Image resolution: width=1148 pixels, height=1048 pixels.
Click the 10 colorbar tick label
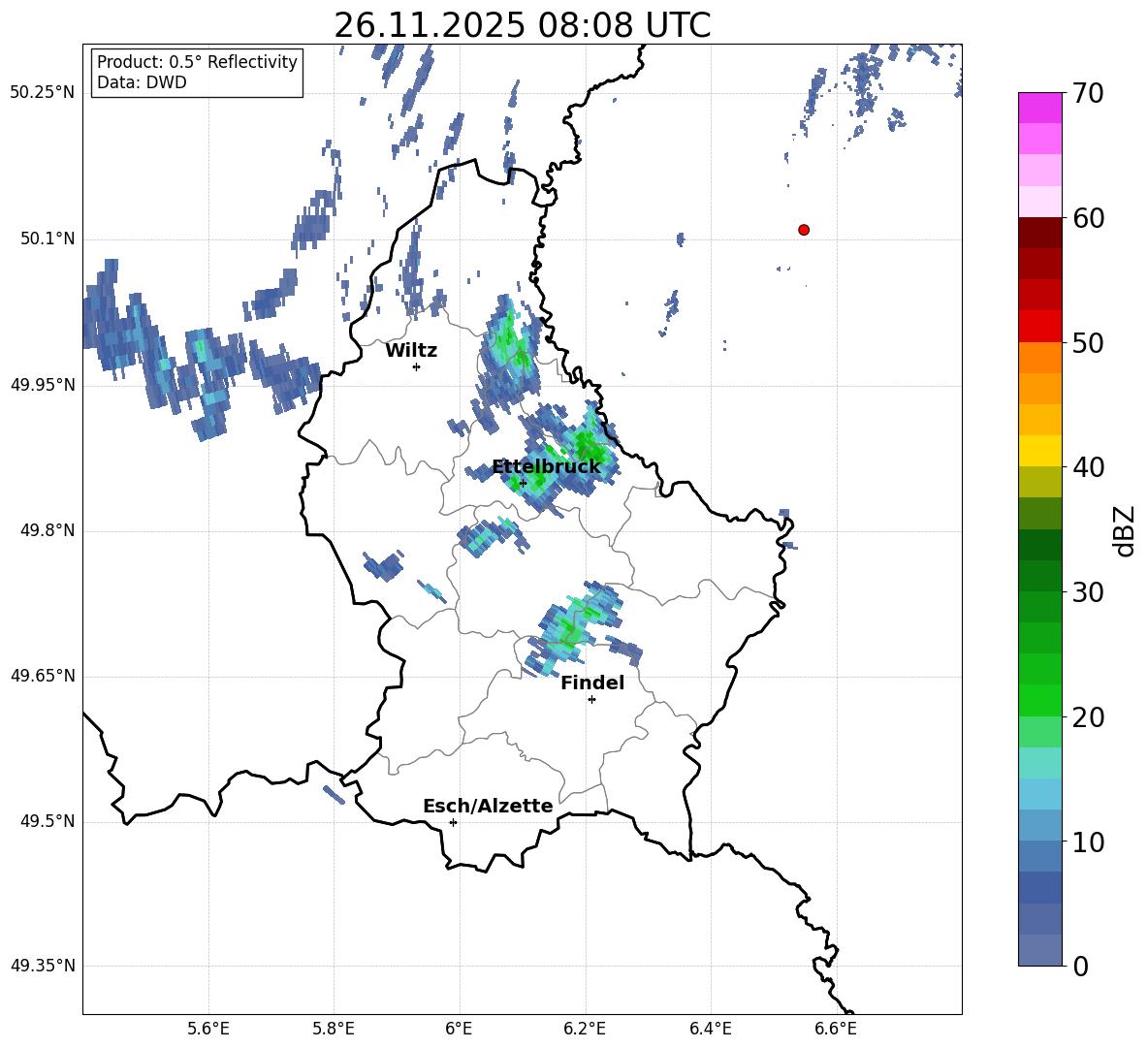(1088, 842)
